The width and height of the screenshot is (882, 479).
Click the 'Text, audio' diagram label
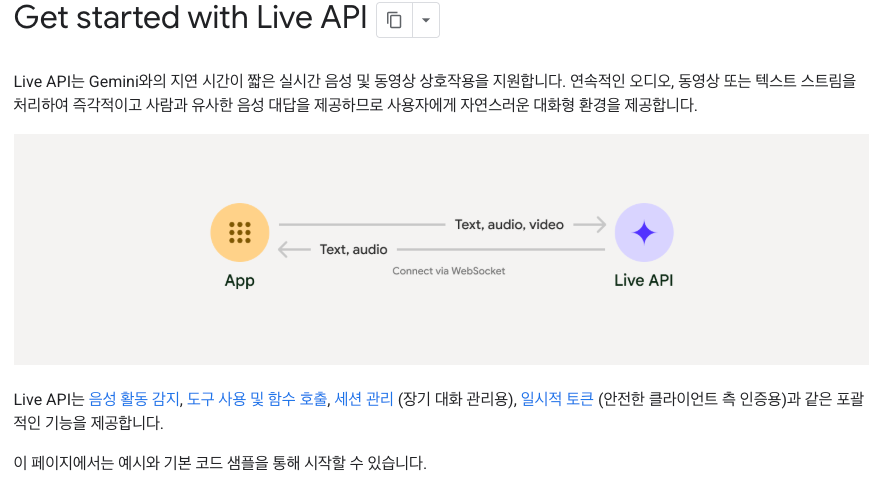click(353, 249)
